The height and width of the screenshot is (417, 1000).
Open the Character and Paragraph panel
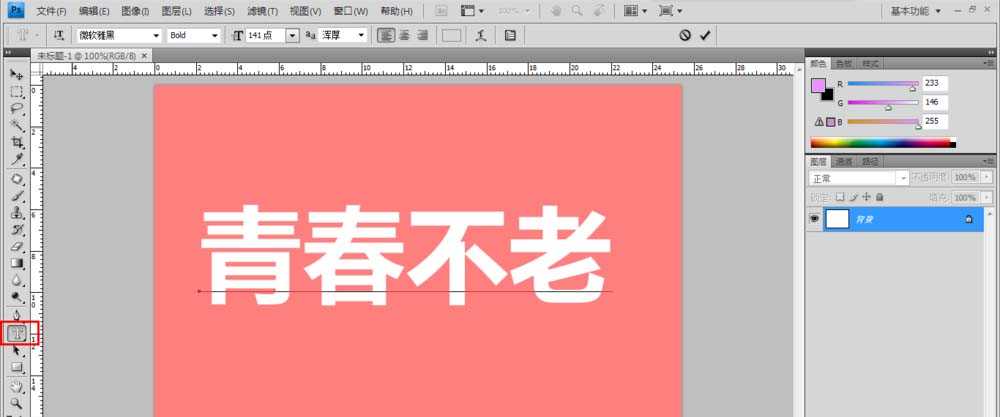coord(510,35)
